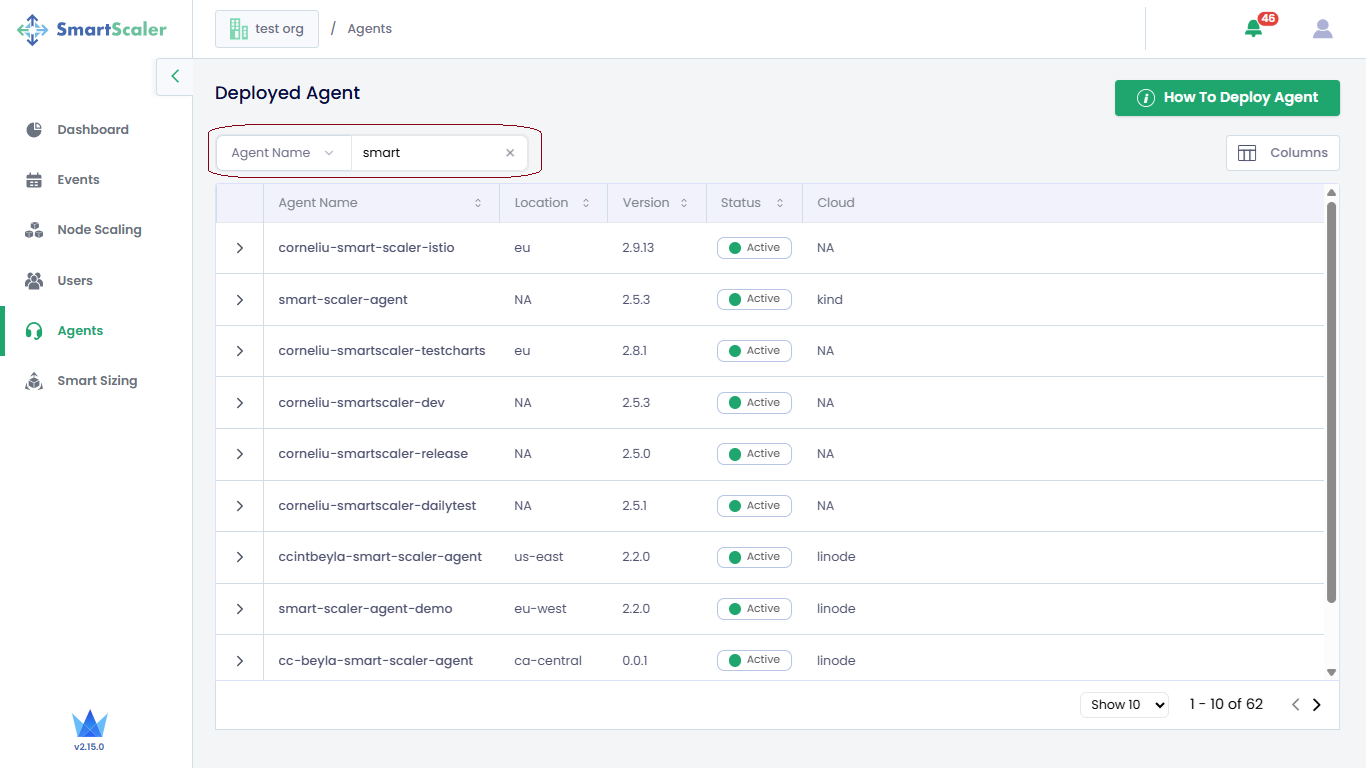Expand the smart-scaler-agent row
1366x768 pixels.
(240, 299)
